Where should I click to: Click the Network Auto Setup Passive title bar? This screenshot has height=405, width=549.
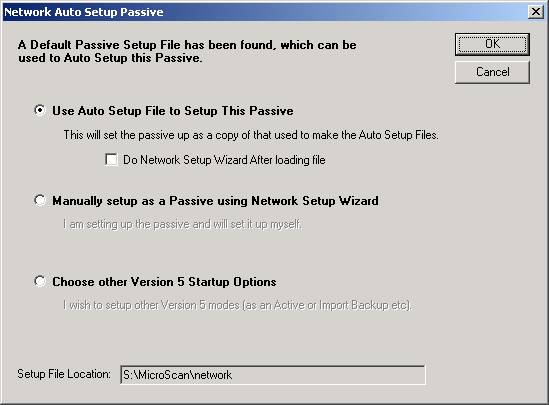(x=265, y=12)
